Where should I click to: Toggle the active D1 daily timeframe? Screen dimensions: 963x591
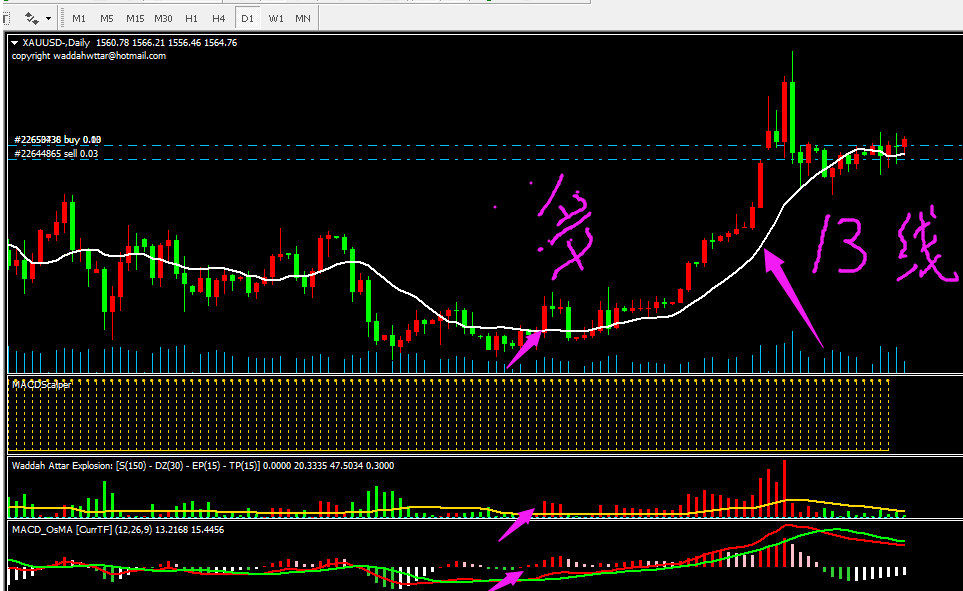(247, 18)
